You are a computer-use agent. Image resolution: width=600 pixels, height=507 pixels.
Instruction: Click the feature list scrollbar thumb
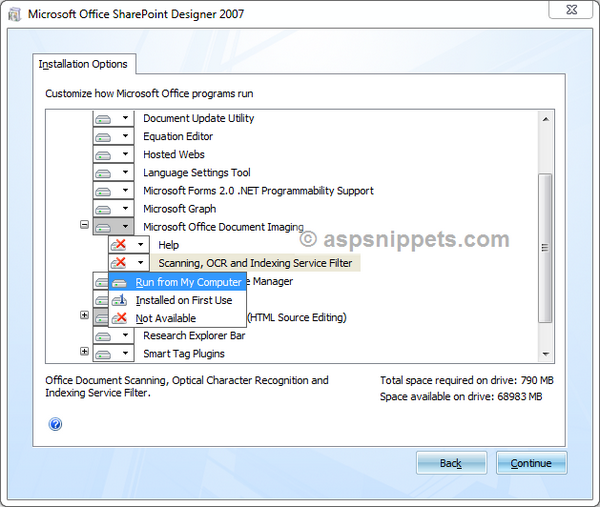pos(545,248)
